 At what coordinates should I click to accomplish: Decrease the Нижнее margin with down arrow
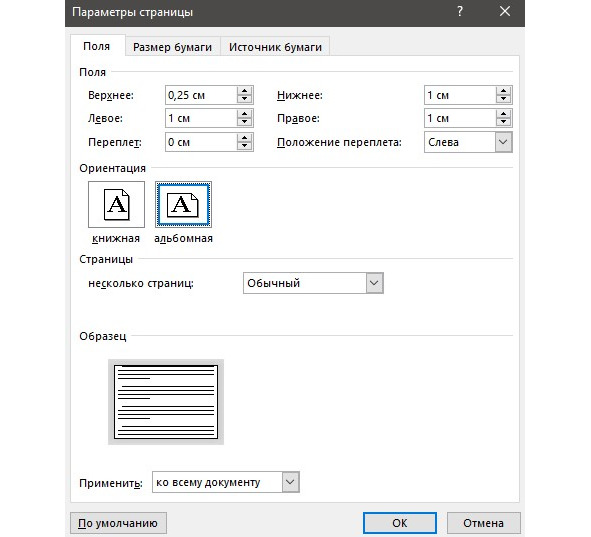504,99
